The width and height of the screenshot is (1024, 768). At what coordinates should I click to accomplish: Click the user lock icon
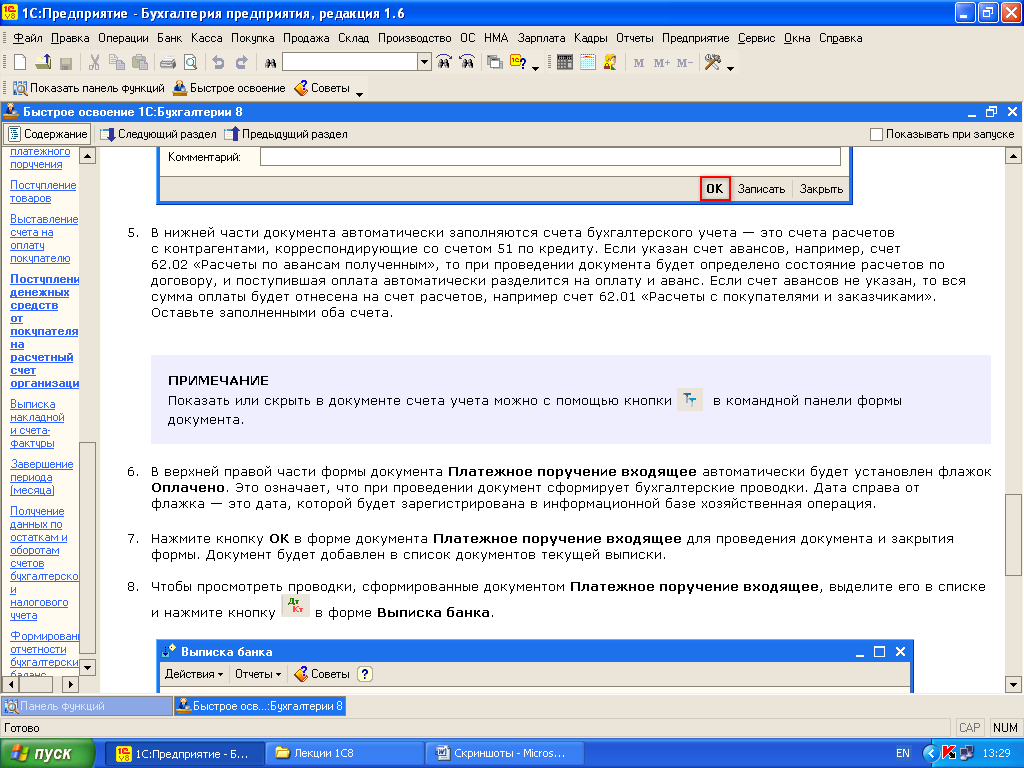click(611, 63)
